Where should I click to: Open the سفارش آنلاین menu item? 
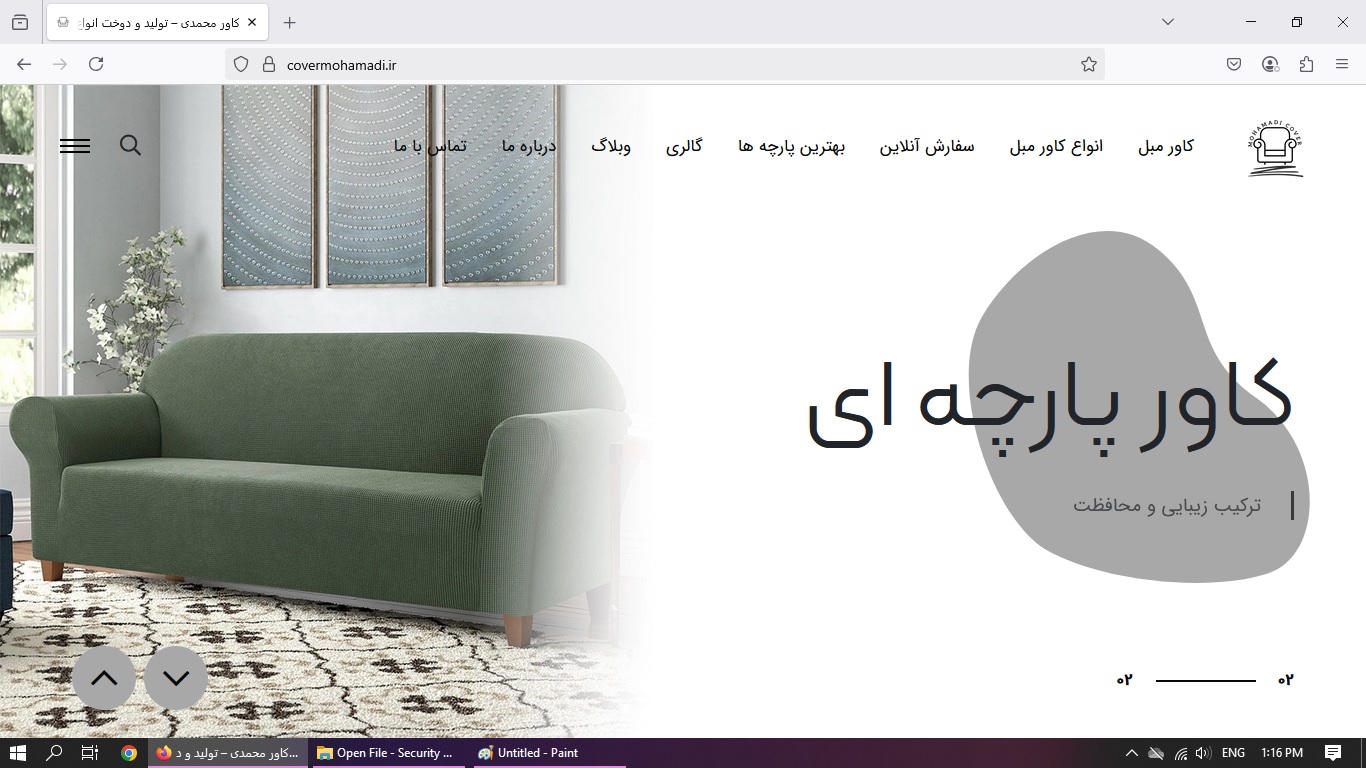926,146
